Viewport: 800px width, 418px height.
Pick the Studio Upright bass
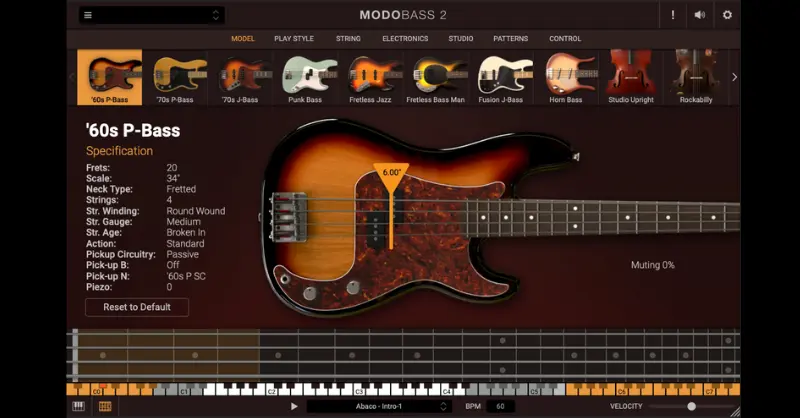click(631, 78)
